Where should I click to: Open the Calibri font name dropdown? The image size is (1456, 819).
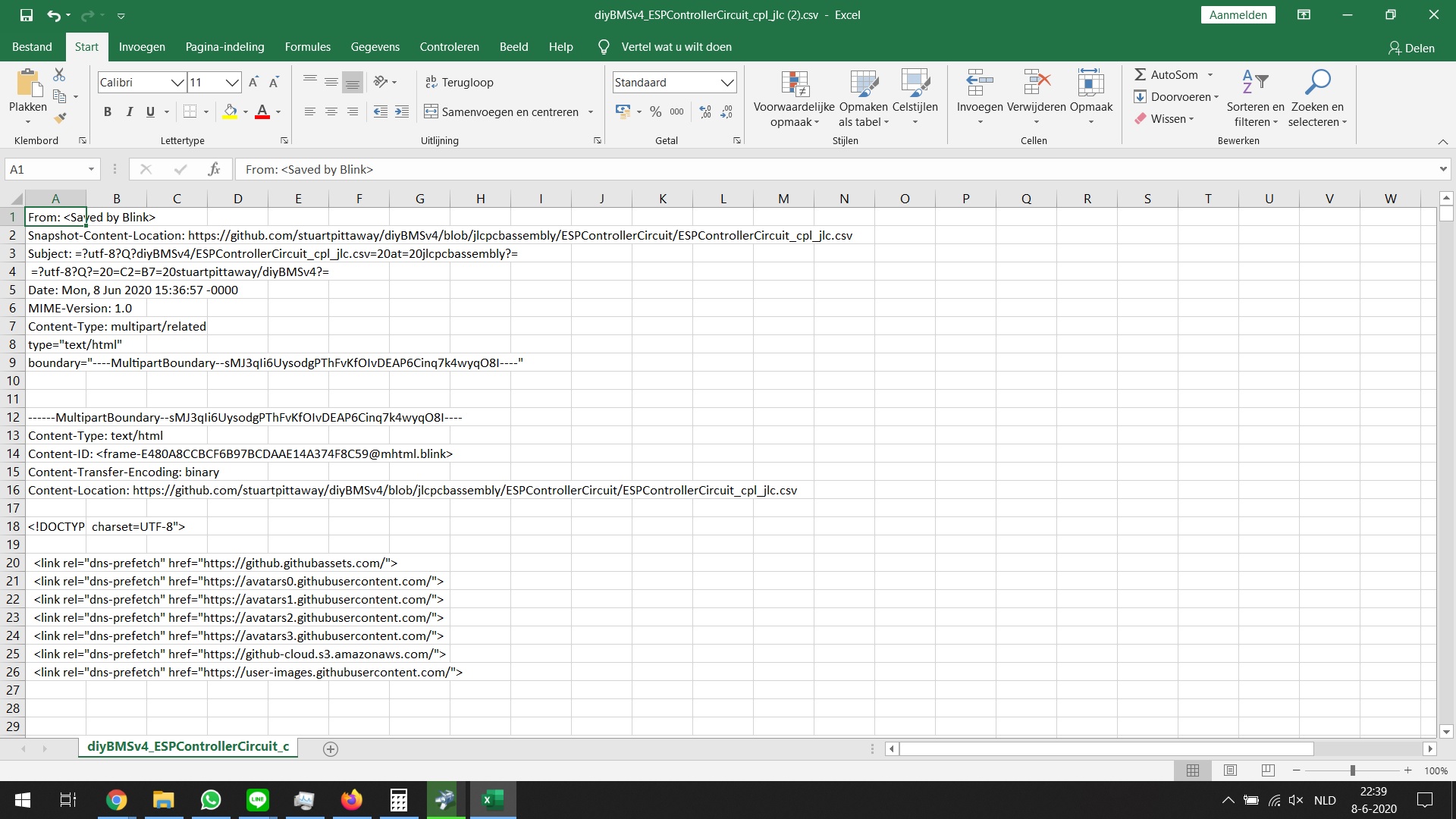tap(177, 82)
